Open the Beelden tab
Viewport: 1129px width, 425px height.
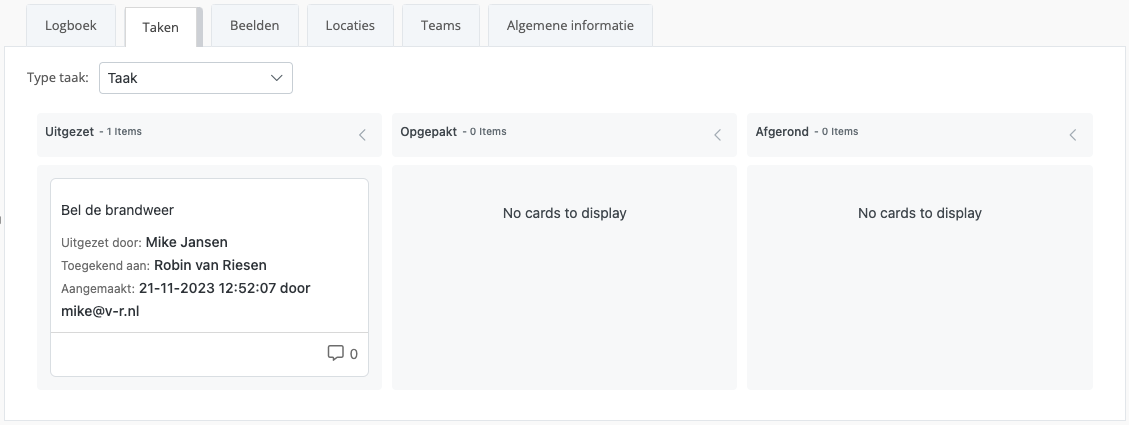pyautogui.click(x=254, y=25)
